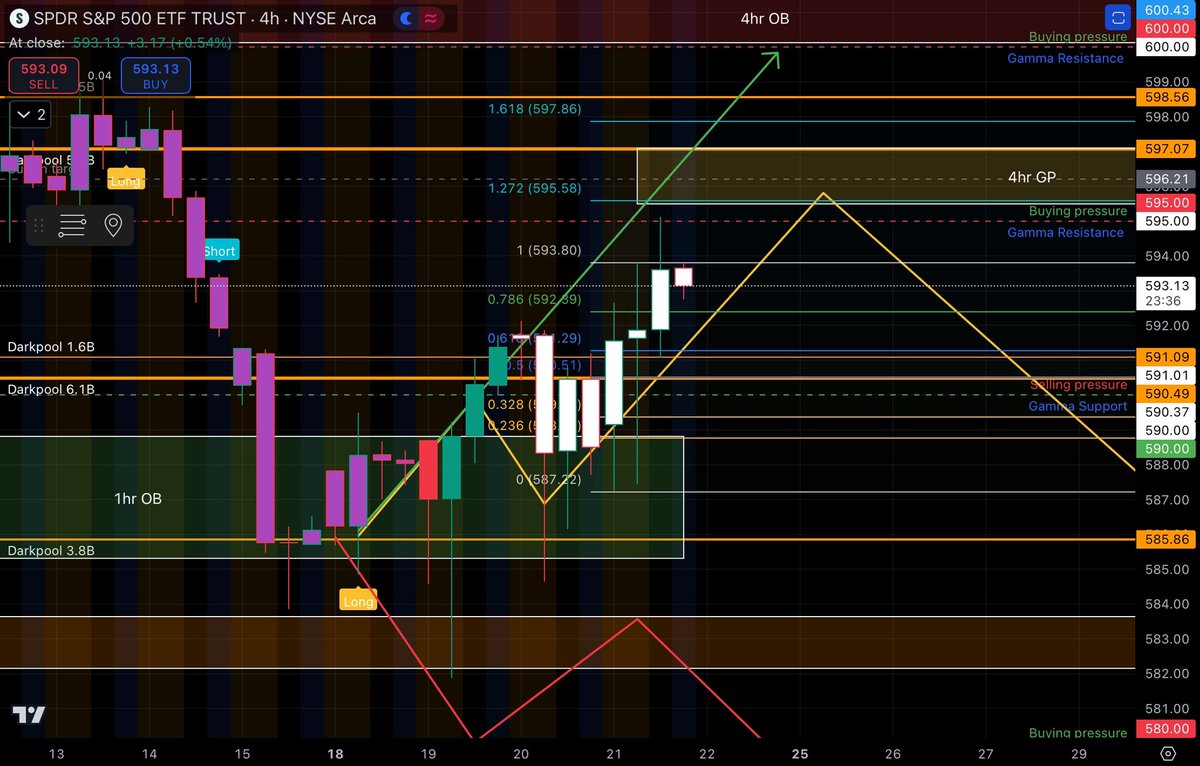The image size is (1200, 766).
Task: Select the location pin icon in the floating toolbar
Action: point(113,226)
